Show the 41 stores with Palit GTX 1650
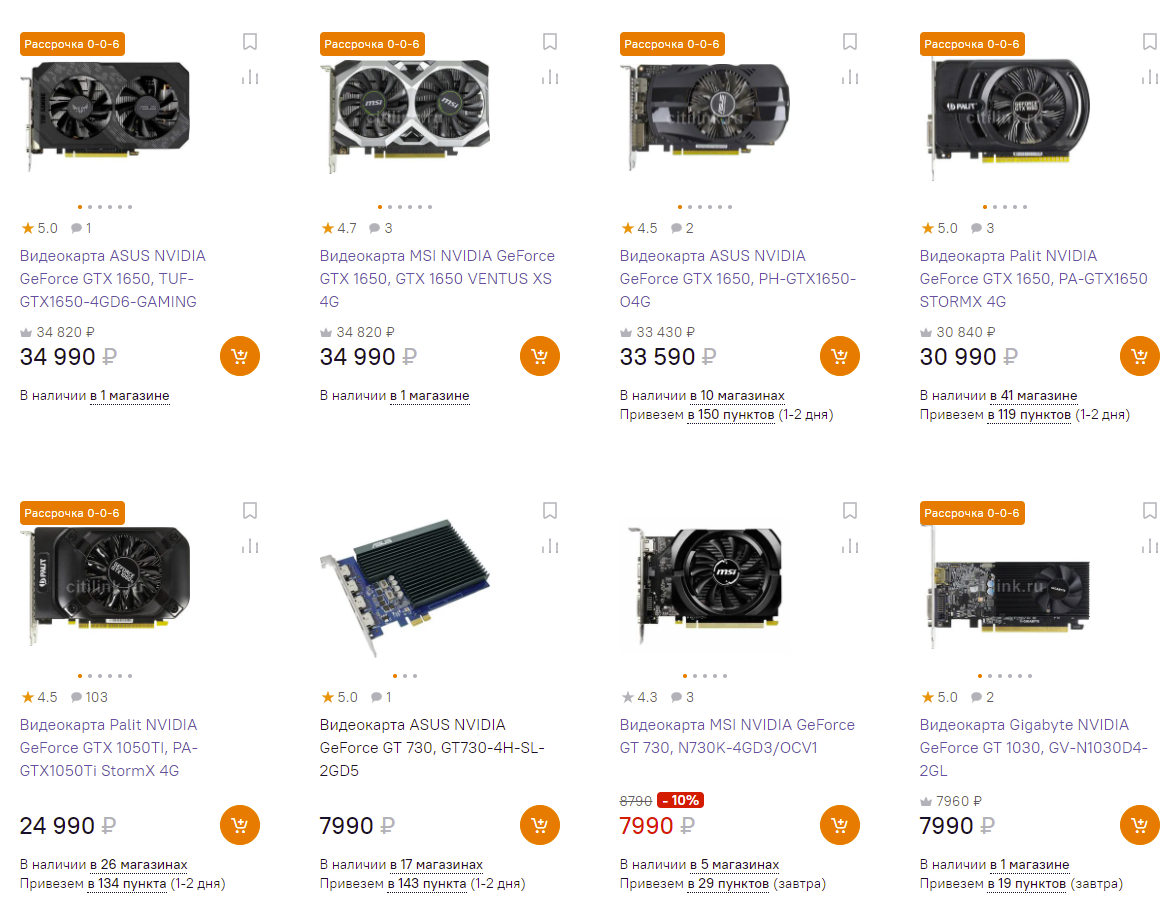Screen dimensions: 1169x914 coord(1034,395)
